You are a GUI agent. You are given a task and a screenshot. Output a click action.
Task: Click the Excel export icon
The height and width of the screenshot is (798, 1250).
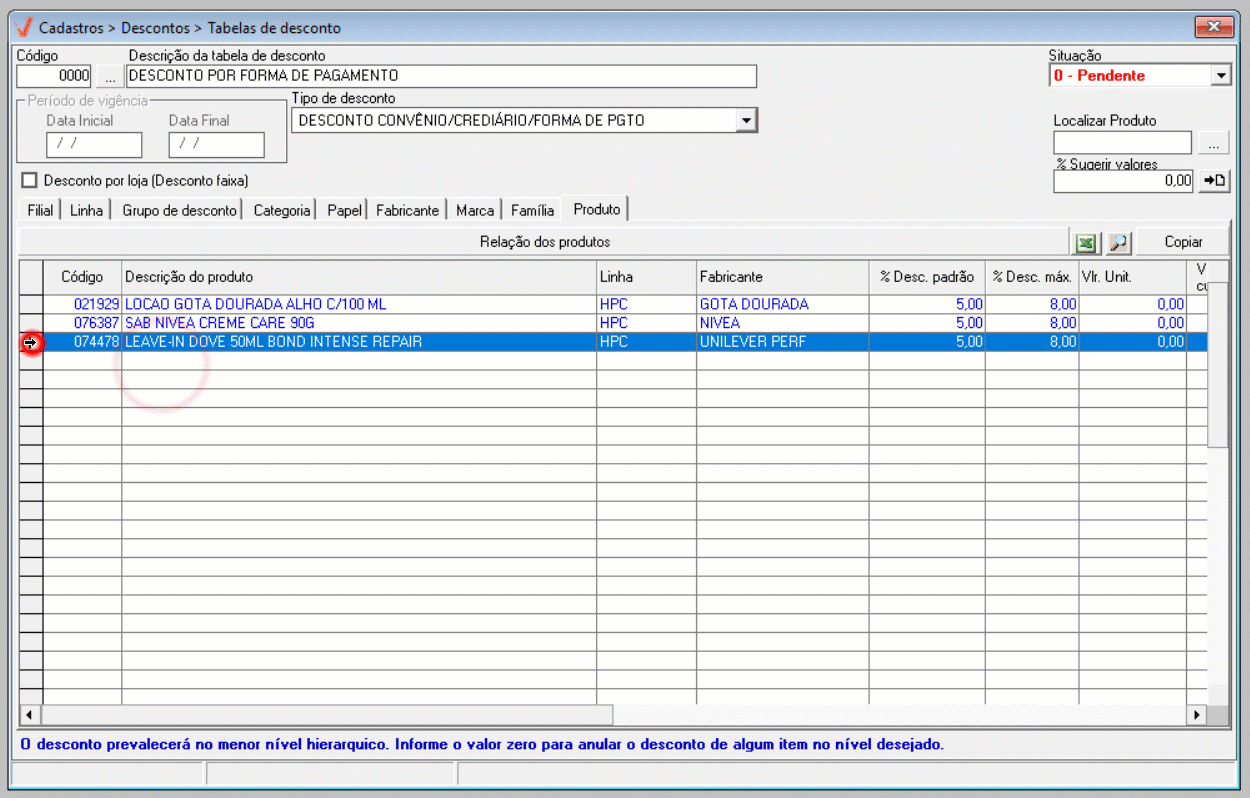(x=1086, y=243)
